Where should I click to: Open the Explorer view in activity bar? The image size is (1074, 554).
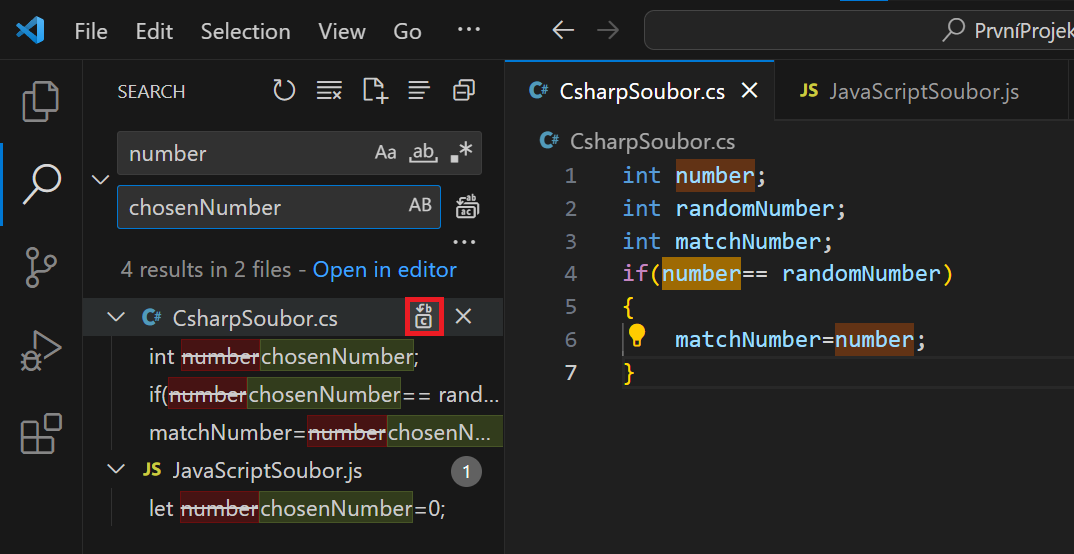click(41, 101)
